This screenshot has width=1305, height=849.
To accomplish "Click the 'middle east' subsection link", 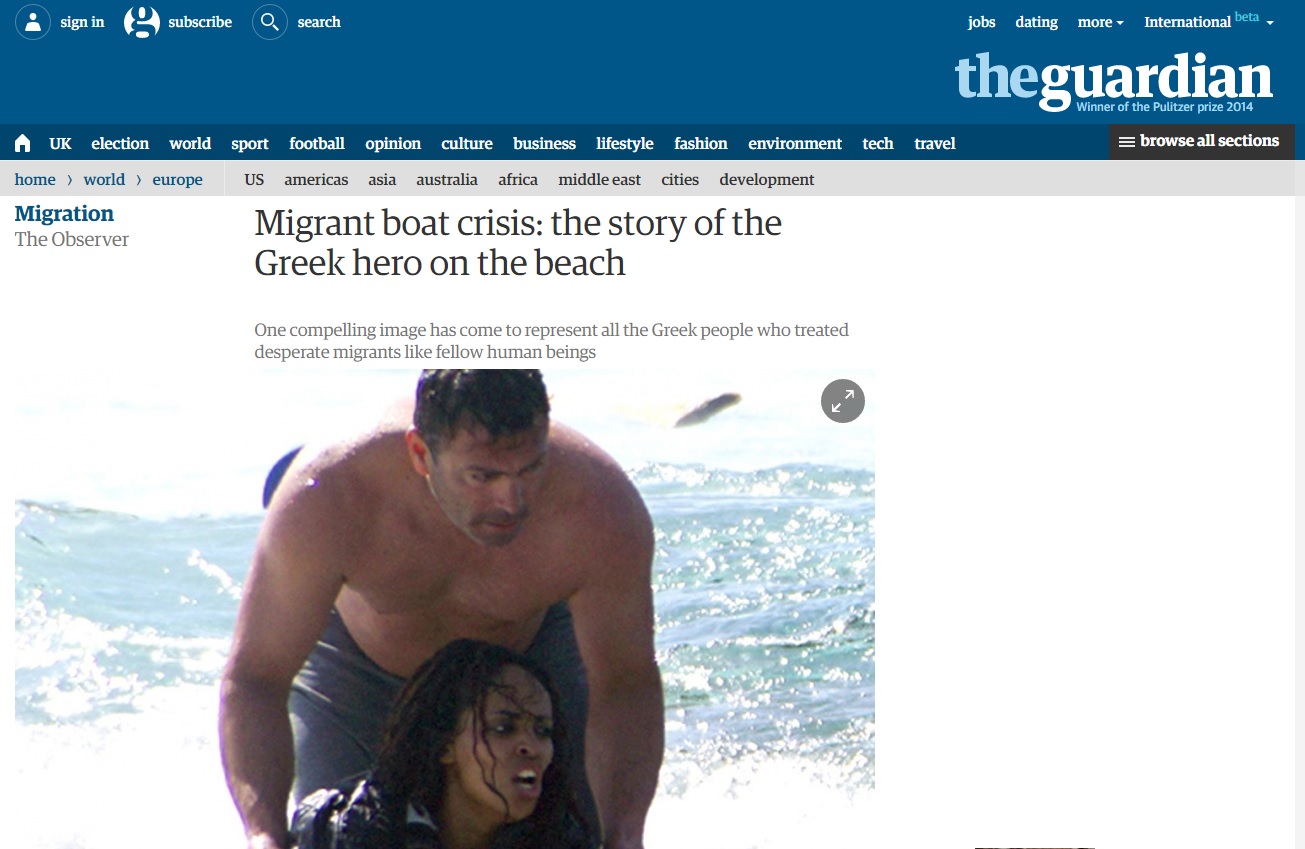I will (600, 180).
